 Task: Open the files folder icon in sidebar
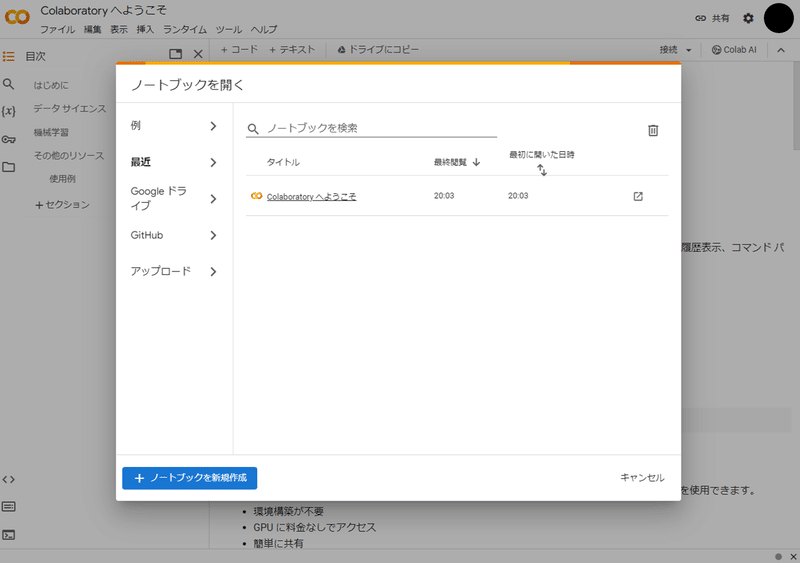(9, 167)
